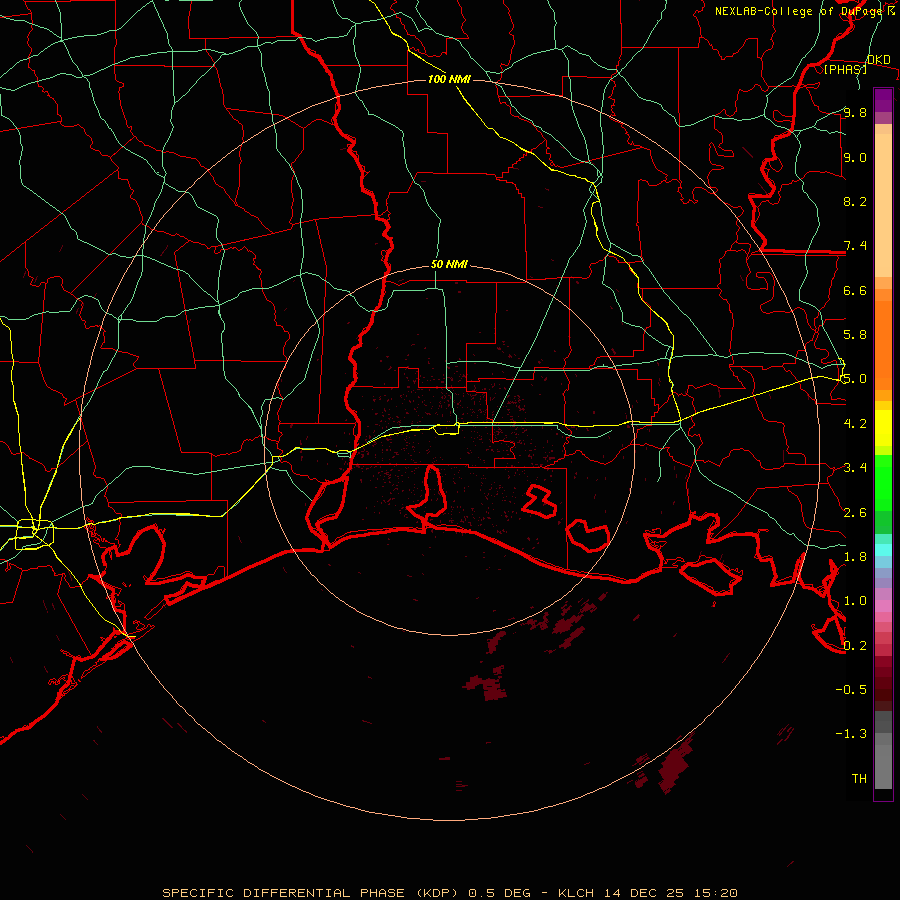Click the bright green color bar segment
This screenshot has width=900, height=900.
pos(883,484)
